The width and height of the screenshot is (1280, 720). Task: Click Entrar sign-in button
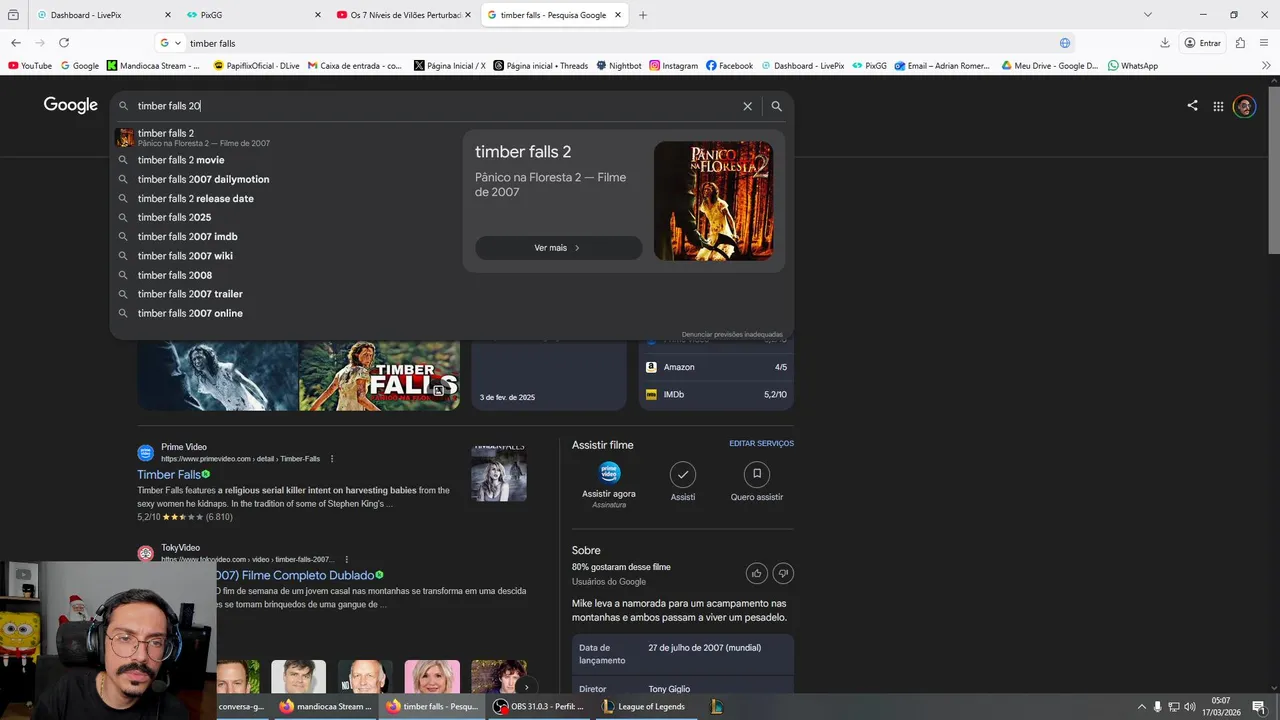pos(1202,43)
